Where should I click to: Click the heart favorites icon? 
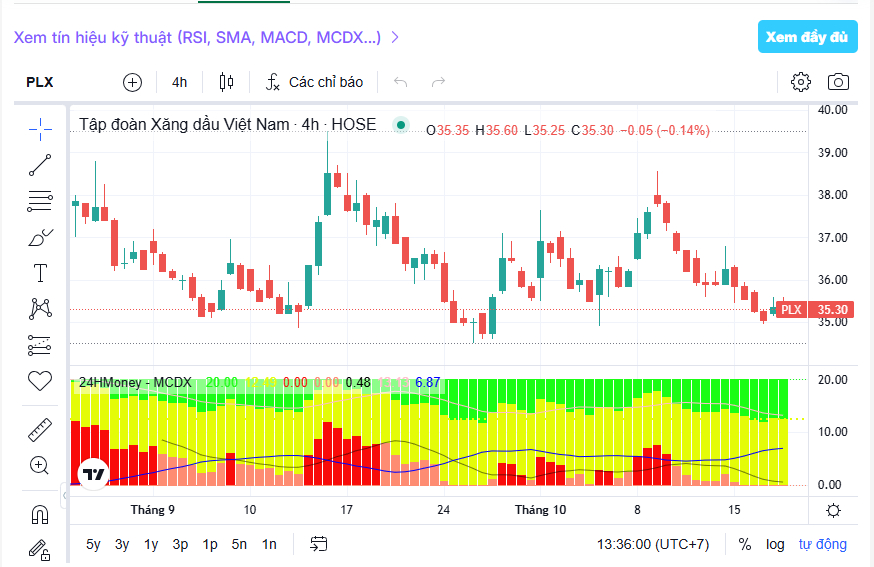coord(40,381)
